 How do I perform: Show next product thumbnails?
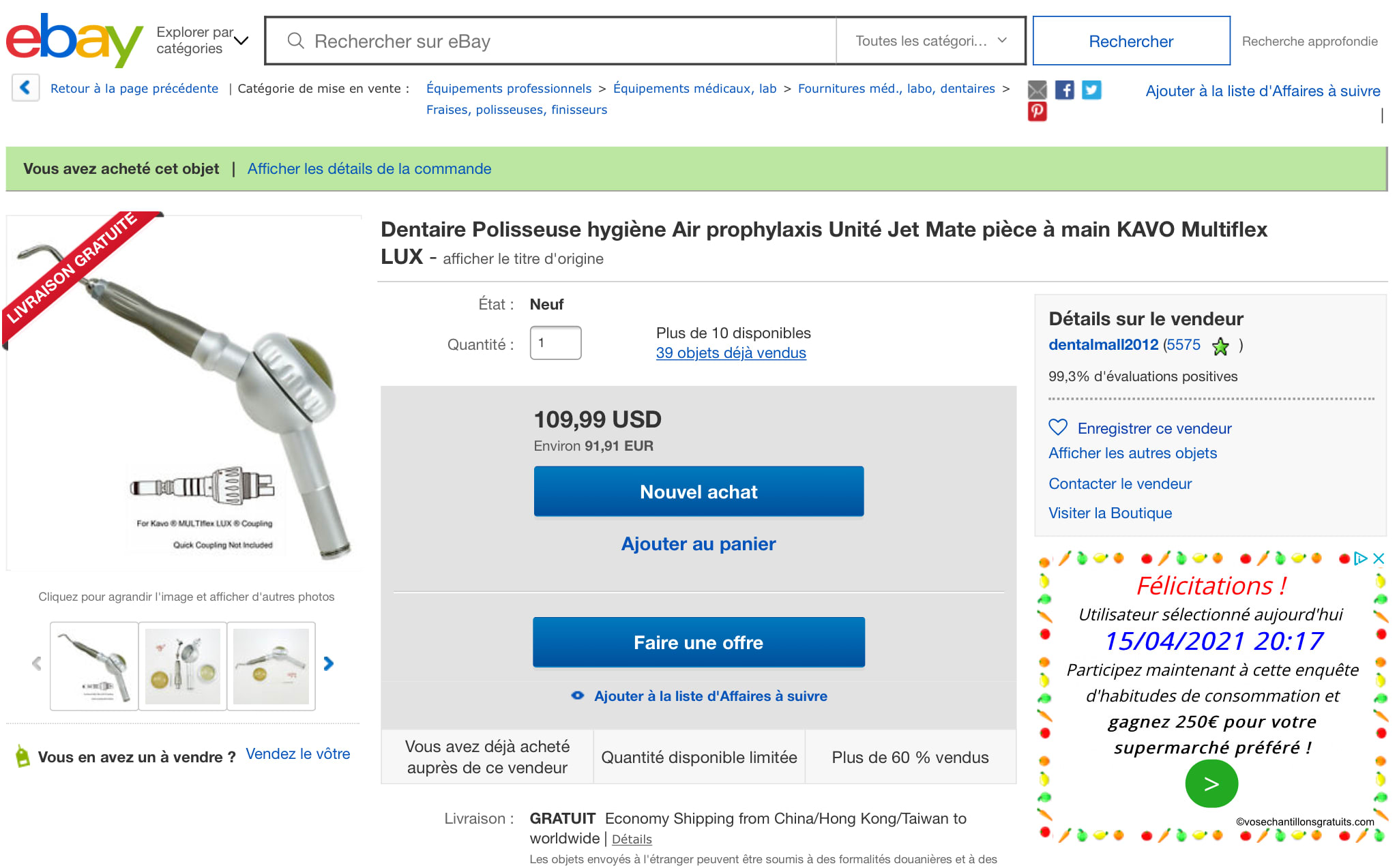click(x=329, y=663)
